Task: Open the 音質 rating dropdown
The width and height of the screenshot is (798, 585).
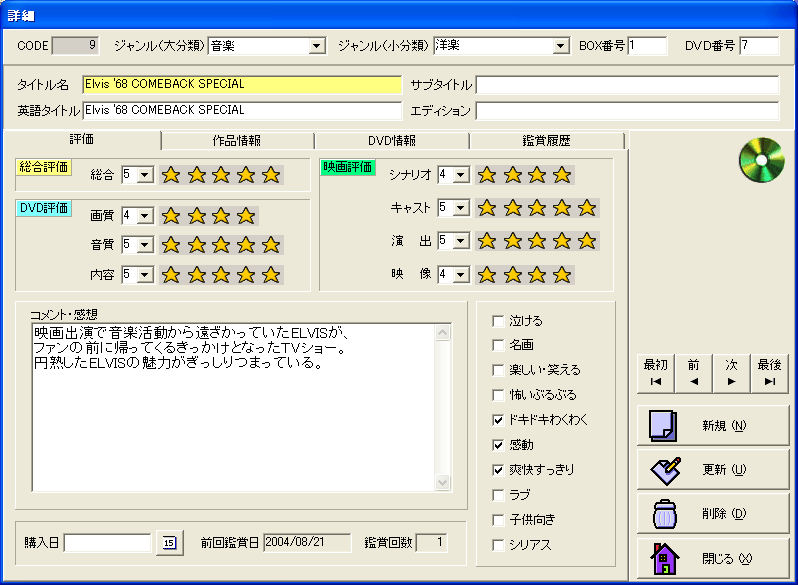Action: point(145,245)
